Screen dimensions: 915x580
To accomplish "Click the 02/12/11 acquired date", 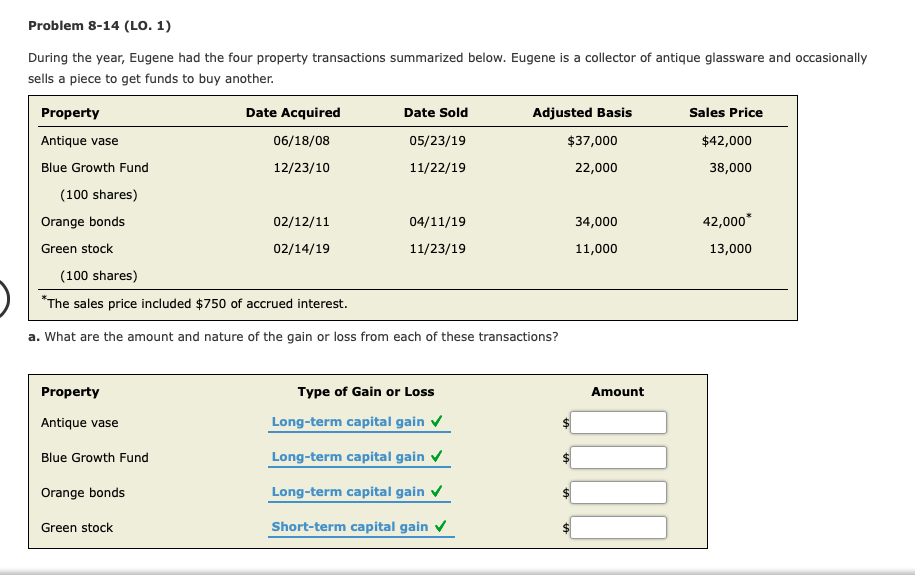I will pos(302,222).
